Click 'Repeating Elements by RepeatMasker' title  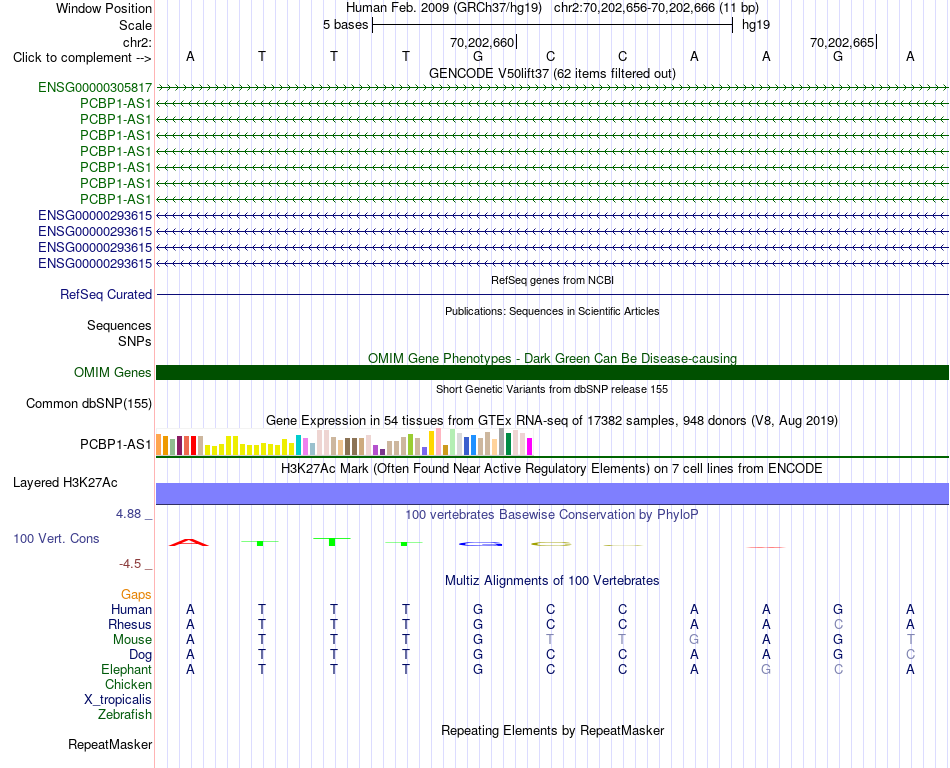[x=553, y=730]
